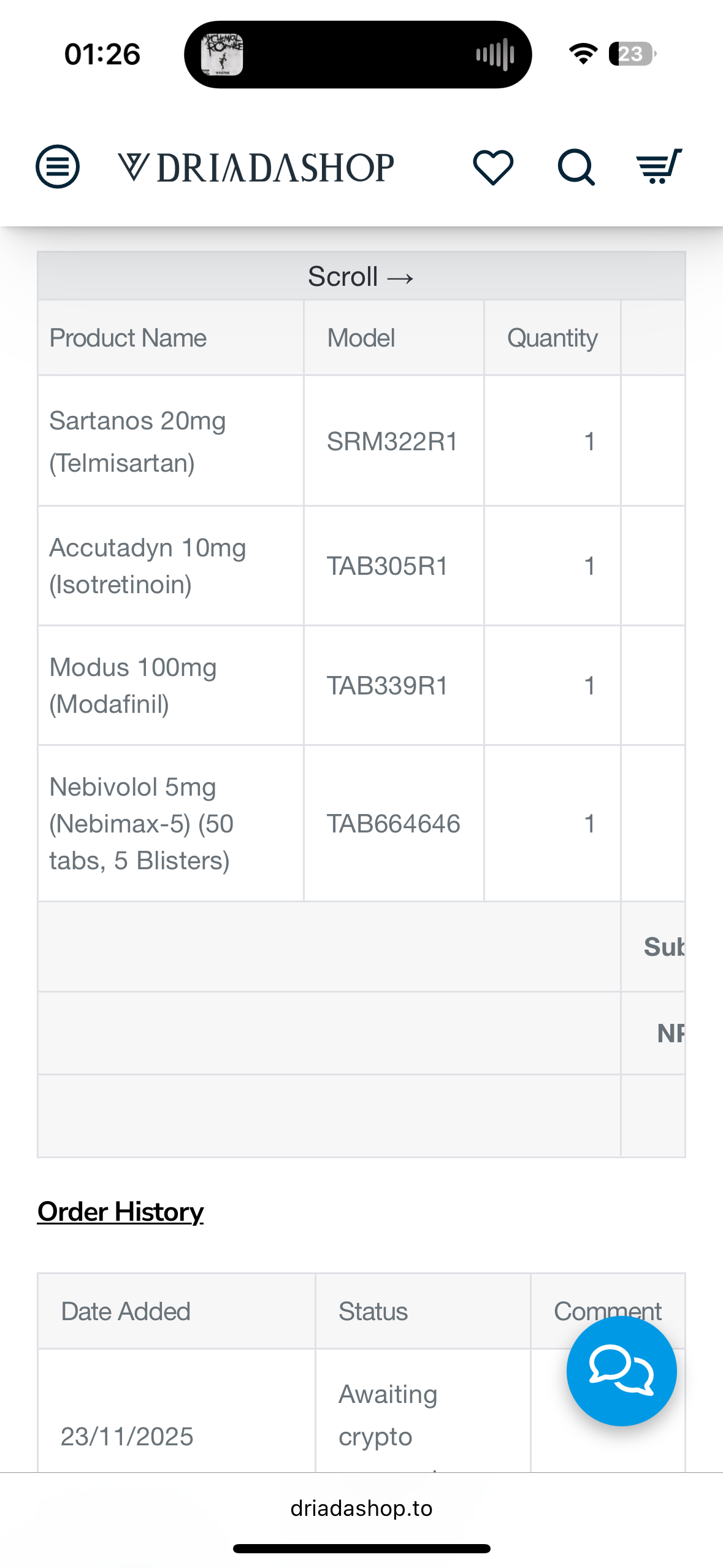
Task: Open the hamburger menu icon
Action: pos(58,166)
